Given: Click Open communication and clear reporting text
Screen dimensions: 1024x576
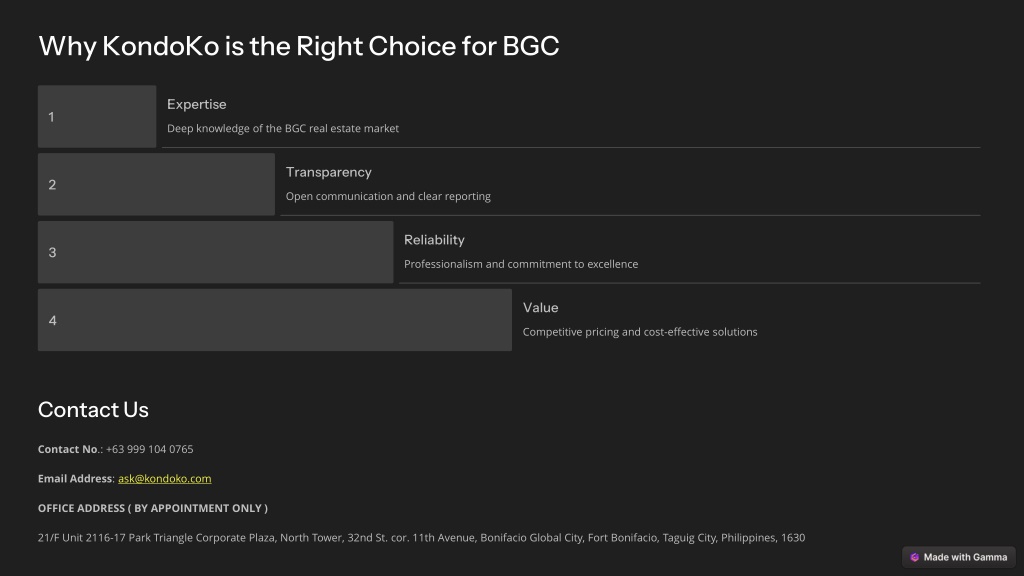Looking at the screenshot, I should 388,197.
